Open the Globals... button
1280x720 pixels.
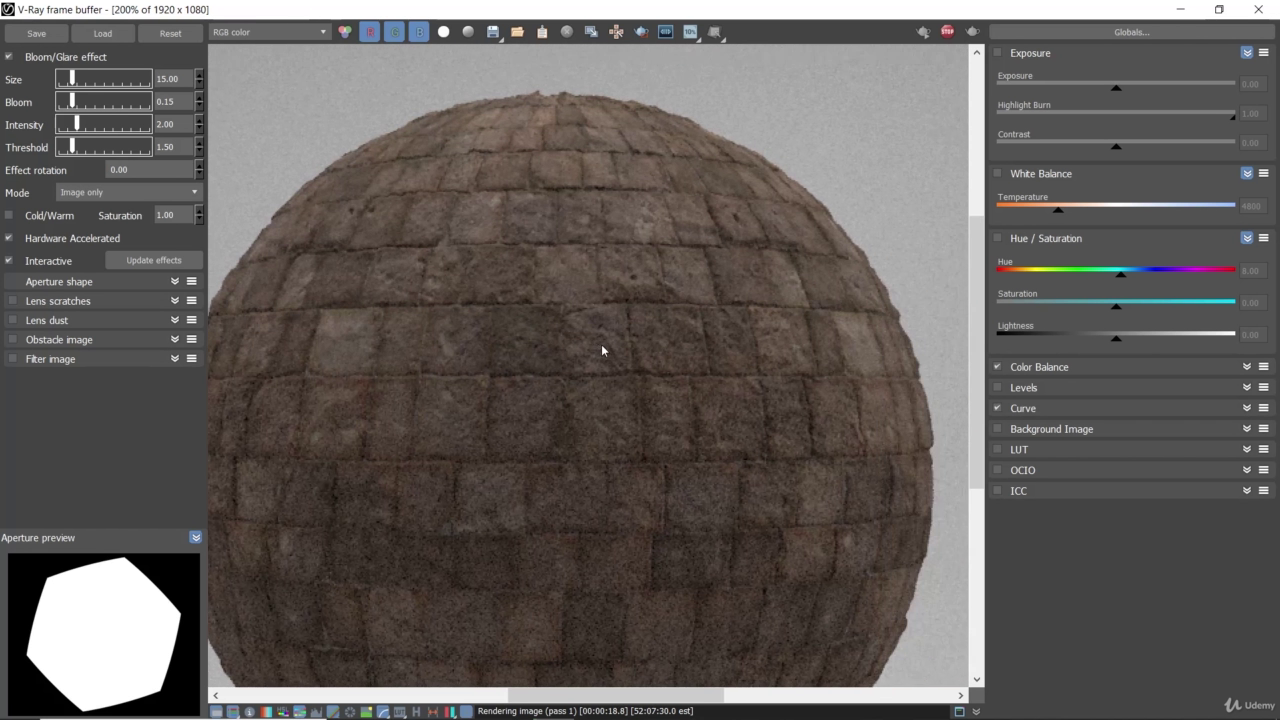pyautogui.click(x=1131, y=32)
